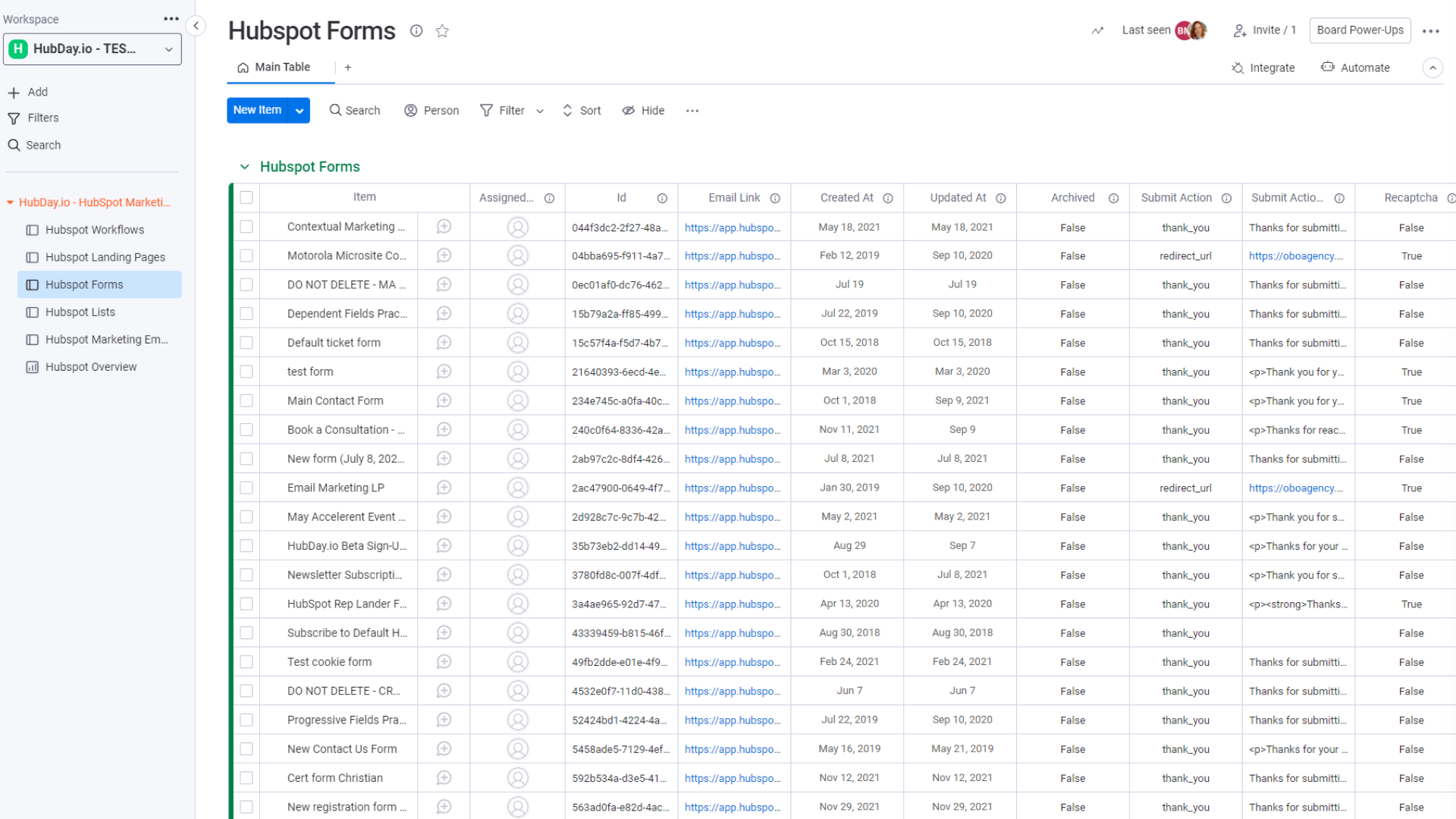Collapse the board header with chevron

(x=1432, y=67)
